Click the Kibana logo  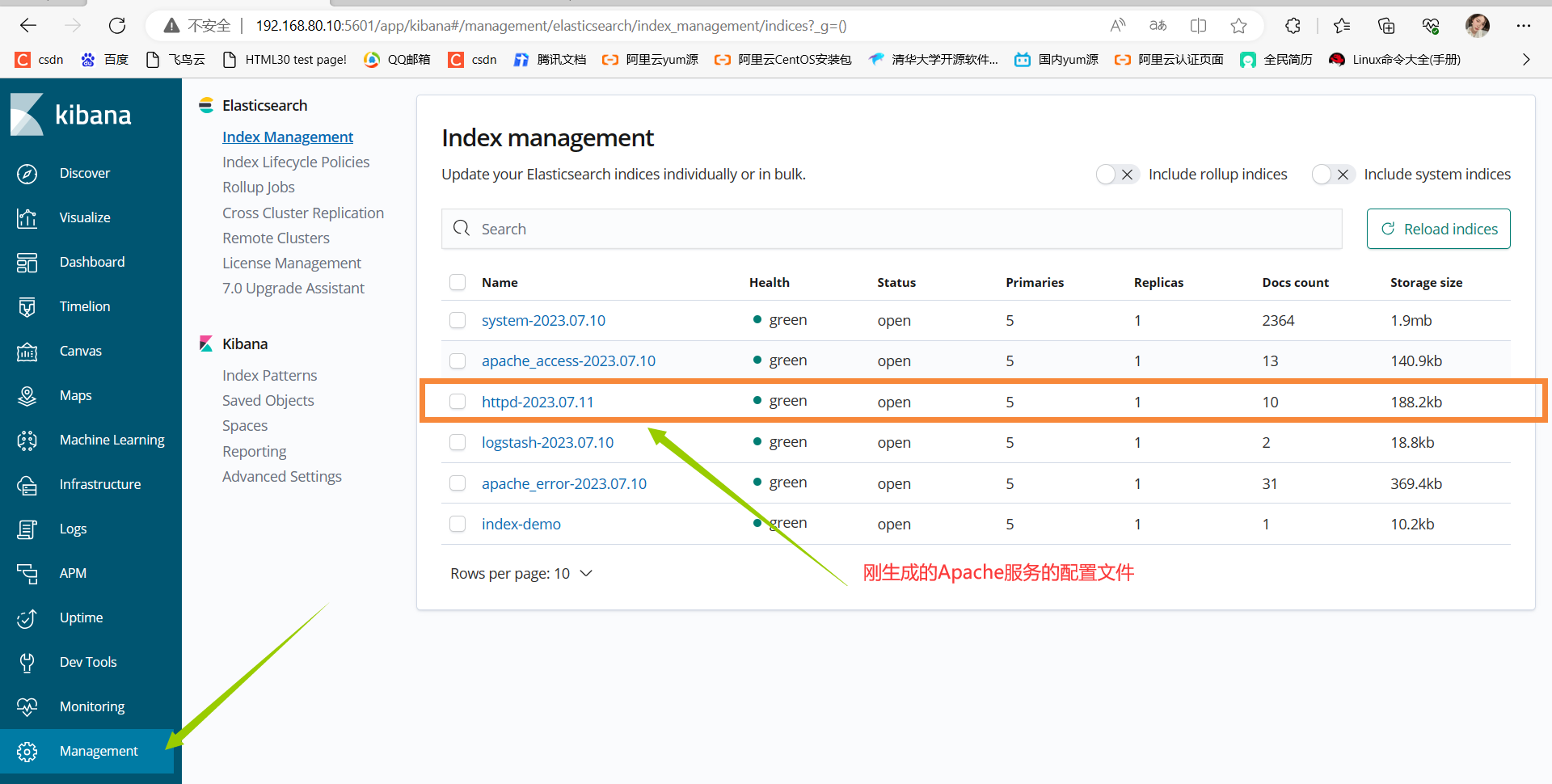tap(70, 115)
